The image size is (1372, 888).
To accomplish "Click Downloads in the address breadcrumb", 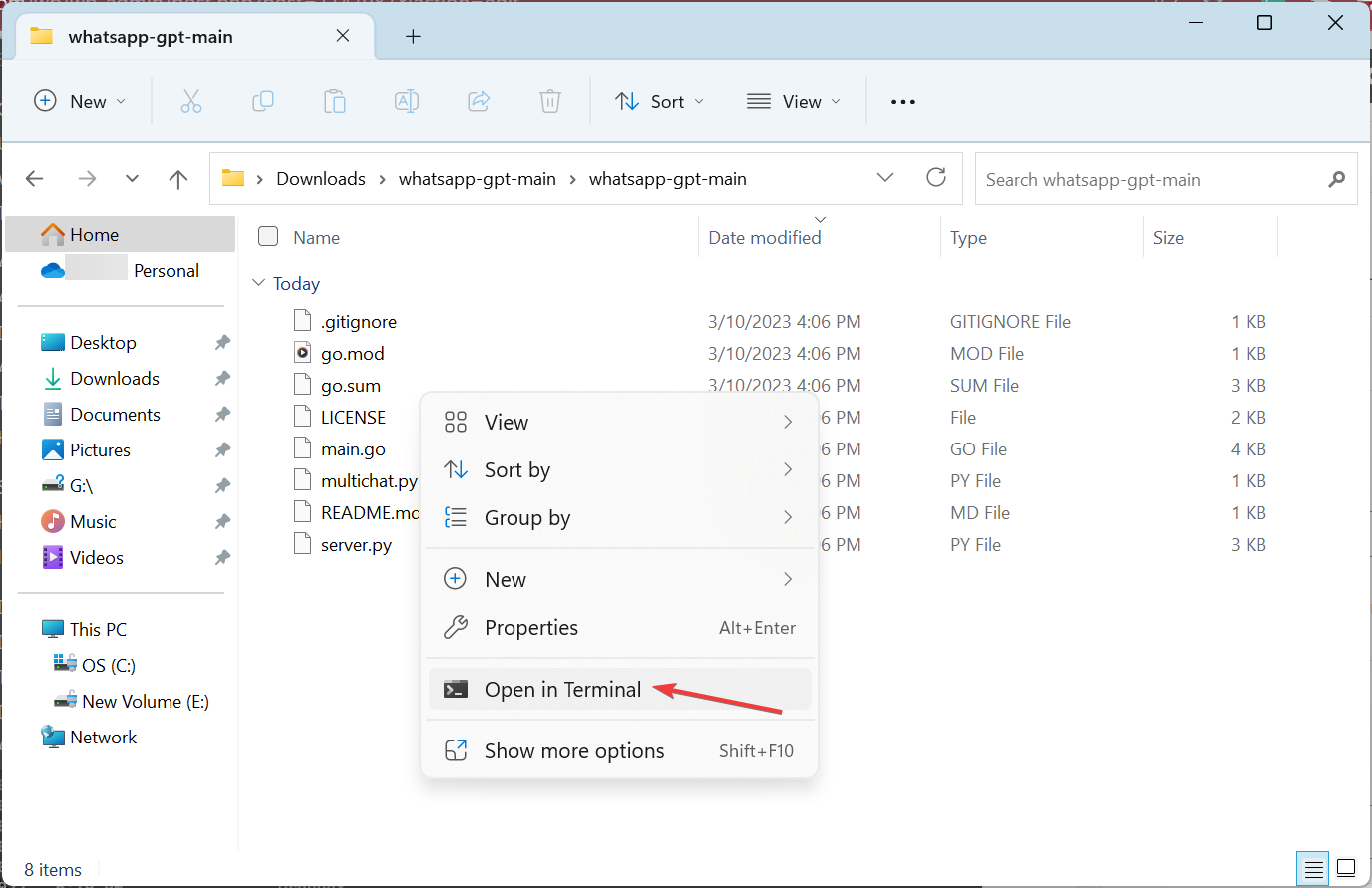I will pos(321,179).
